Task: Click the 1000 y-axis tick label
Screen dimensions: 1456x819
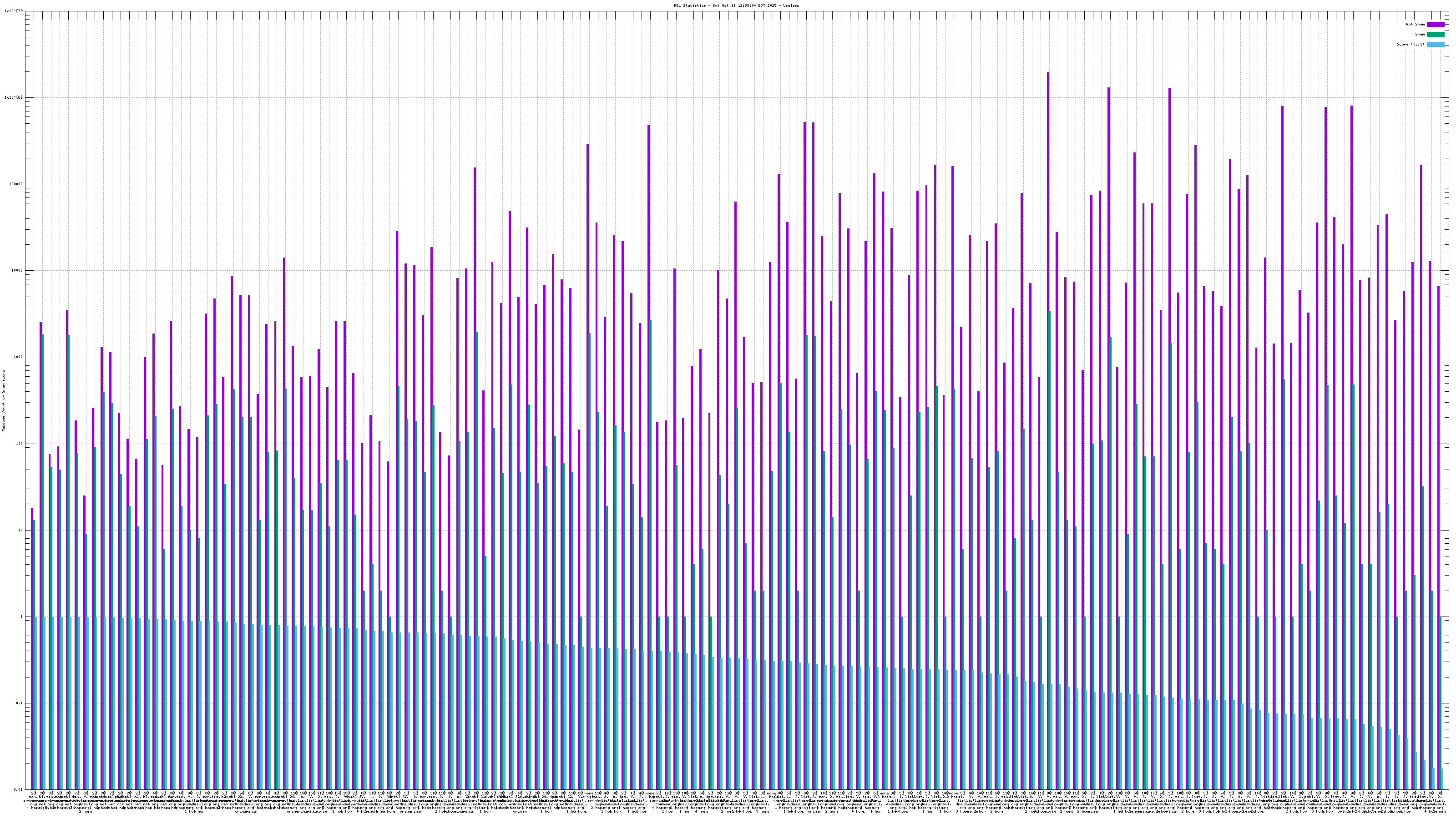Action: pos(18,357)
